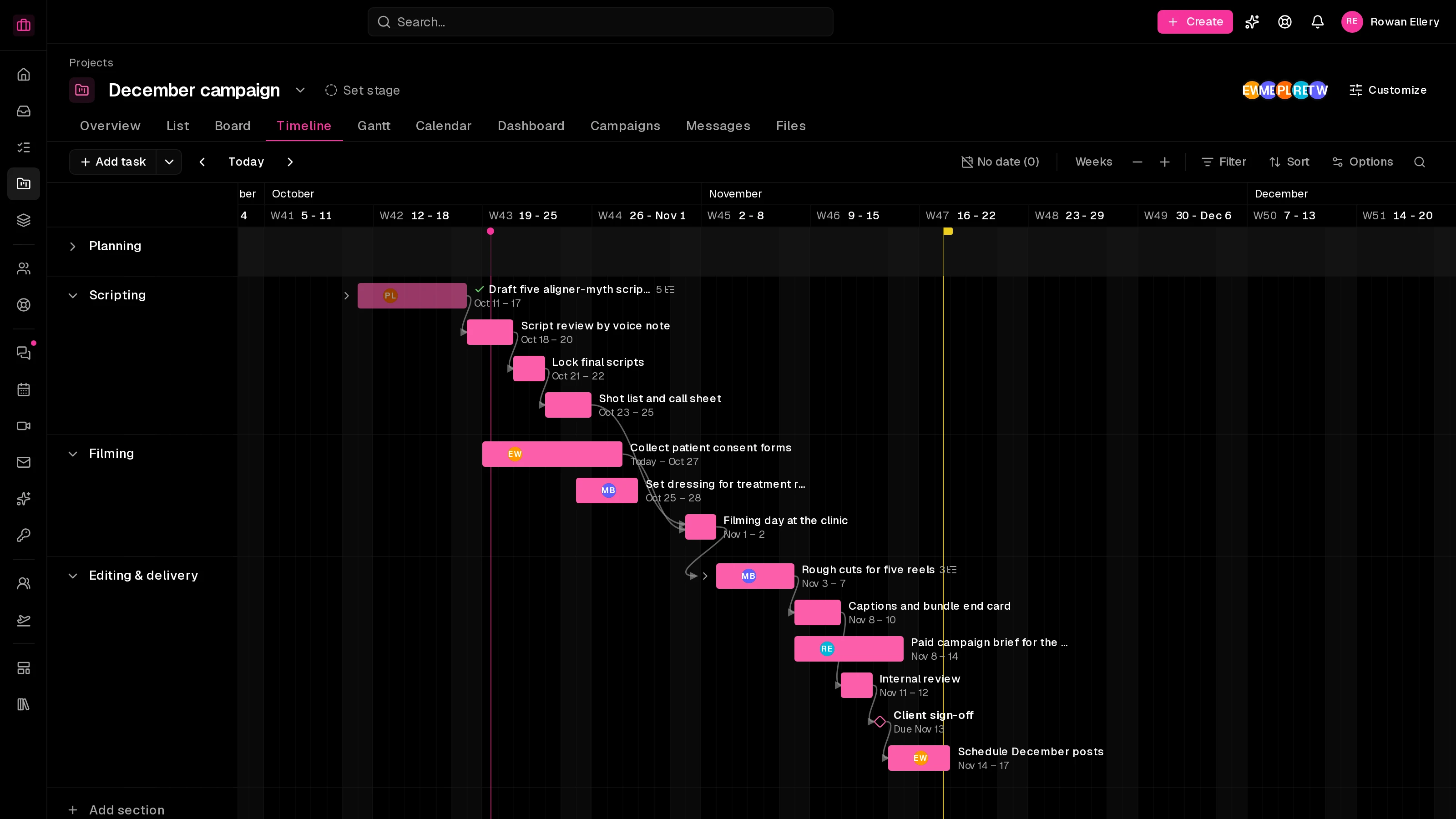The width and height of the screenshot is (1456, 819).
Task: Collapse the Filming section
Action: (x=72, y=454)
